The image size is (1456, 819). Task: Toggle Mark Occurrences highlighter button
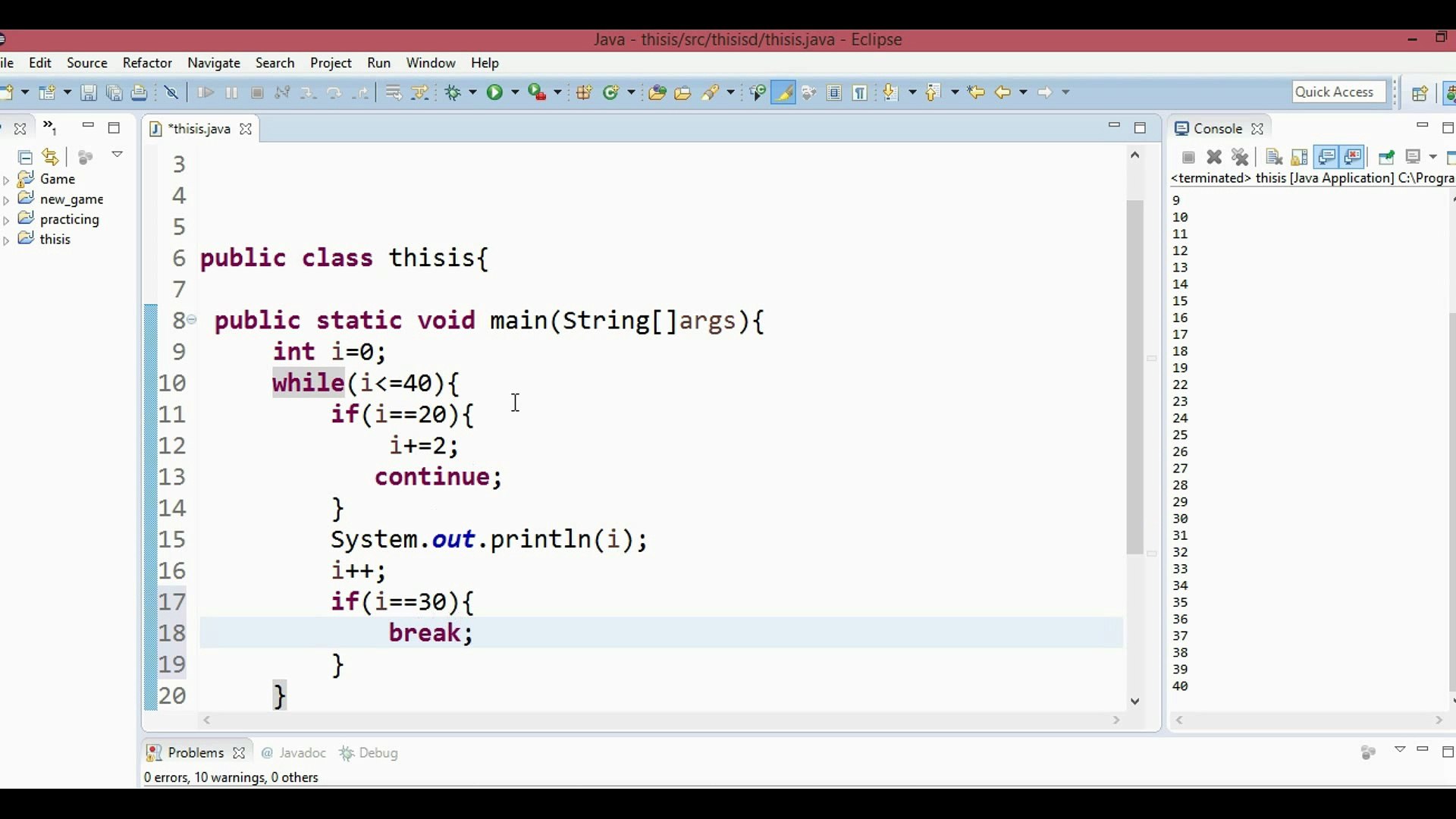tap(783, 93)
